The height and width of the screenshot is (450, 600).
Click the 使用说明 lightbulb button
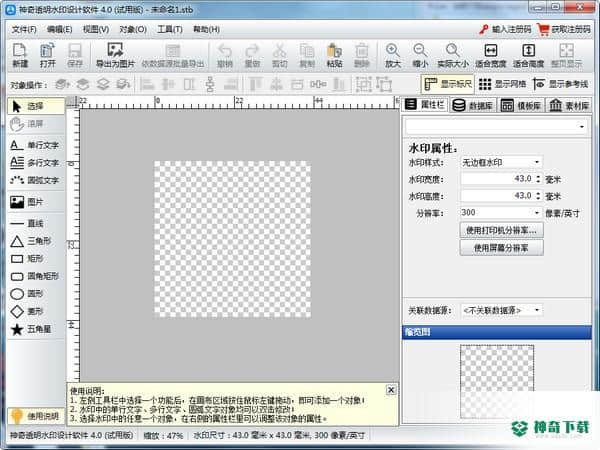click(x=36, y=416)
